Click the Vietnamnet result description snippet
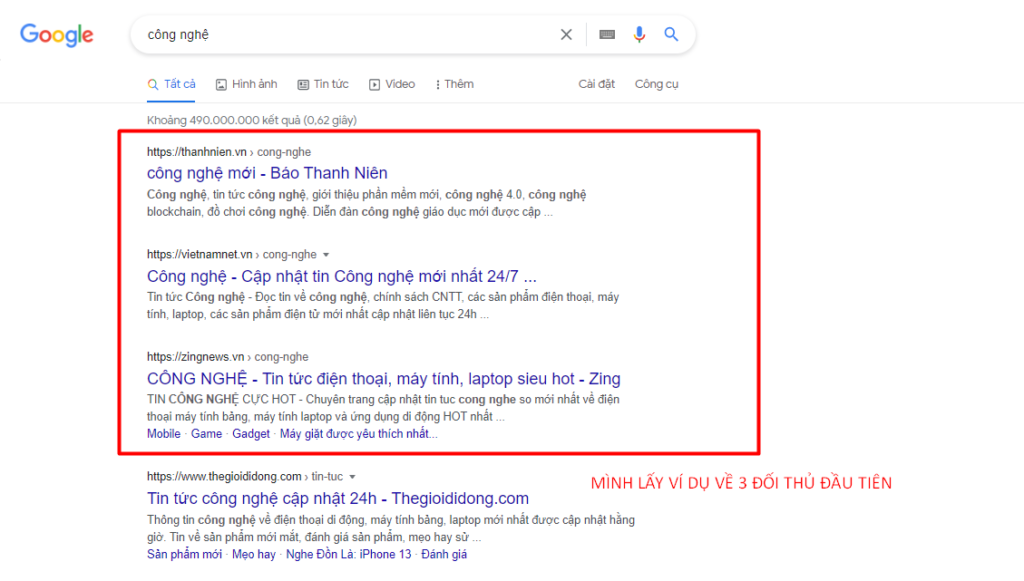1024x581 pixels. tap(383, 306)
